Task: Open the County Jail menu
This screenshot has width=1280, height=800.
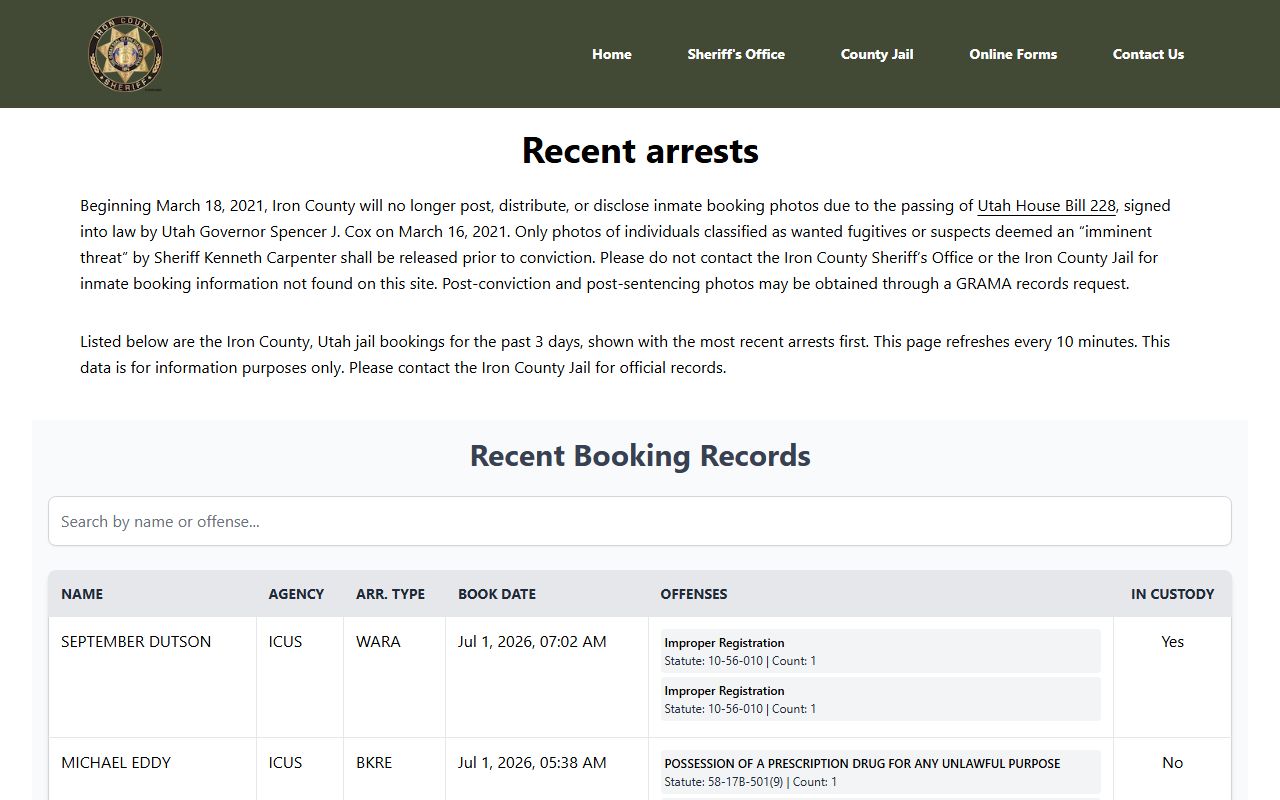Action: [877, 54]
